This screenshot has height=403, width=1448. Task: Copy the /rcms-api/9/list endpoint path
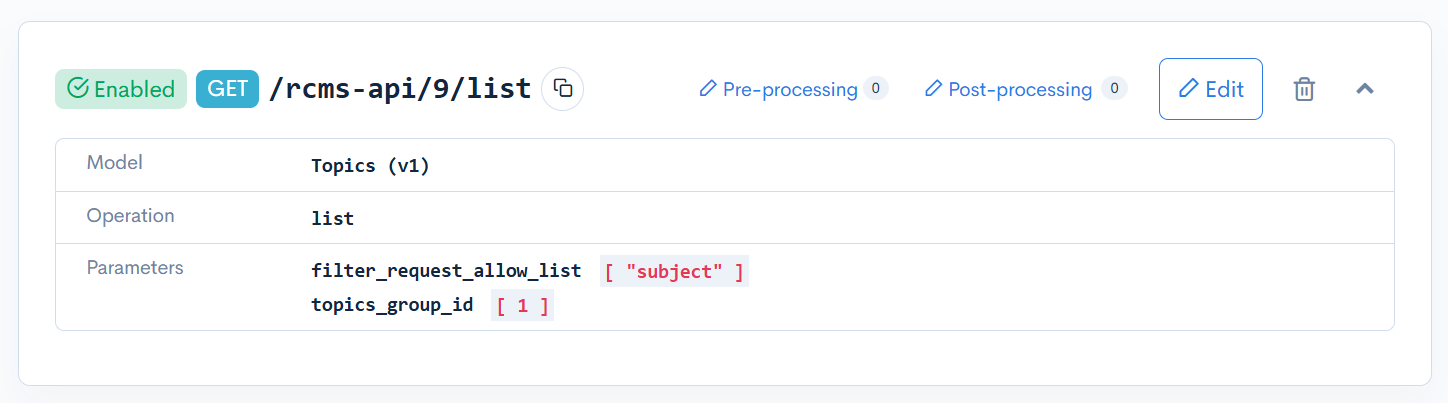pyautogui.click(x=563, y=89)
